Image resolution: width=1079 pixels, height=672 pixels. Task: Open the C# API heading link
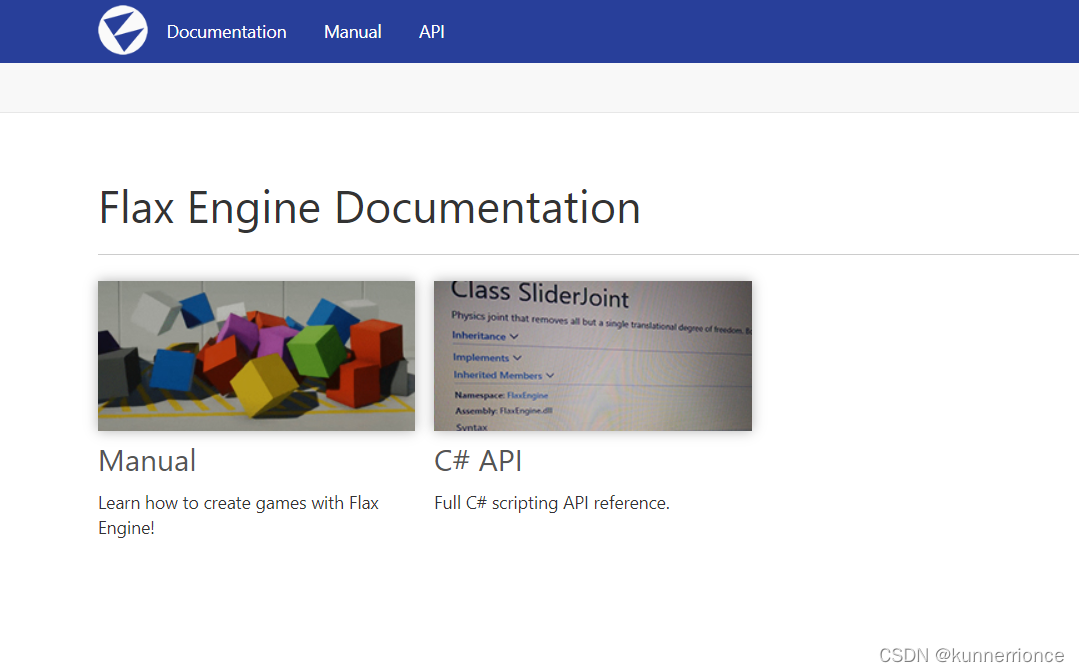[478, 461]
